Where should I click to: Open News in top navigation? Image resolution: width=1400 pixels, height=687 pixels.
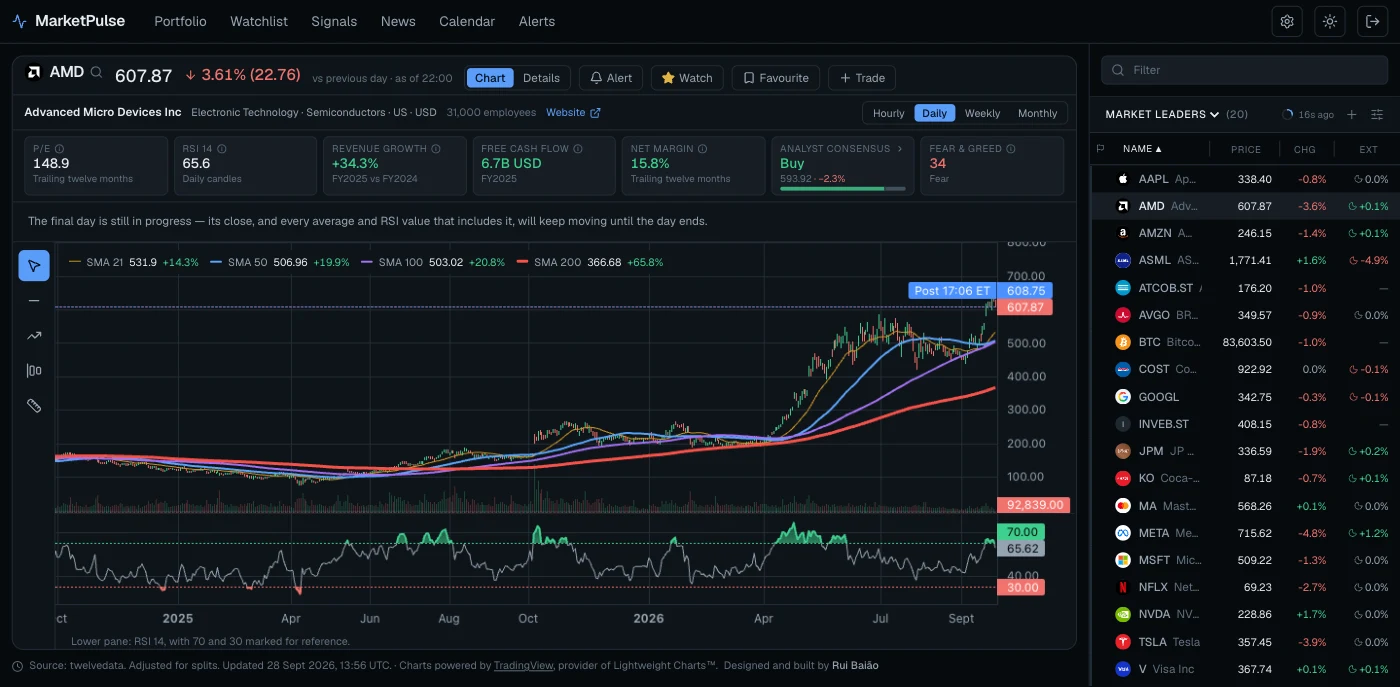[x=398, y=21]
